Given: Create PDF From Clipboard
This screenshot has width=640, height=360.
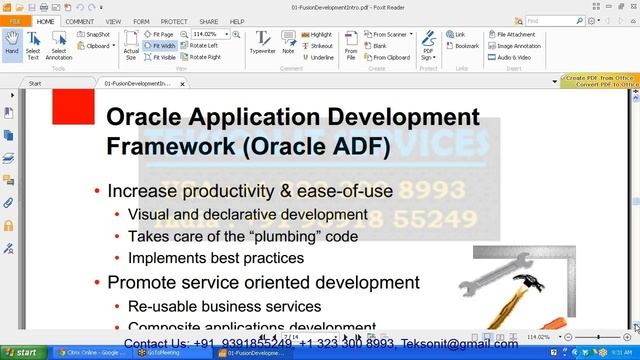Looking at the screenshot, I should coord(387,58).
